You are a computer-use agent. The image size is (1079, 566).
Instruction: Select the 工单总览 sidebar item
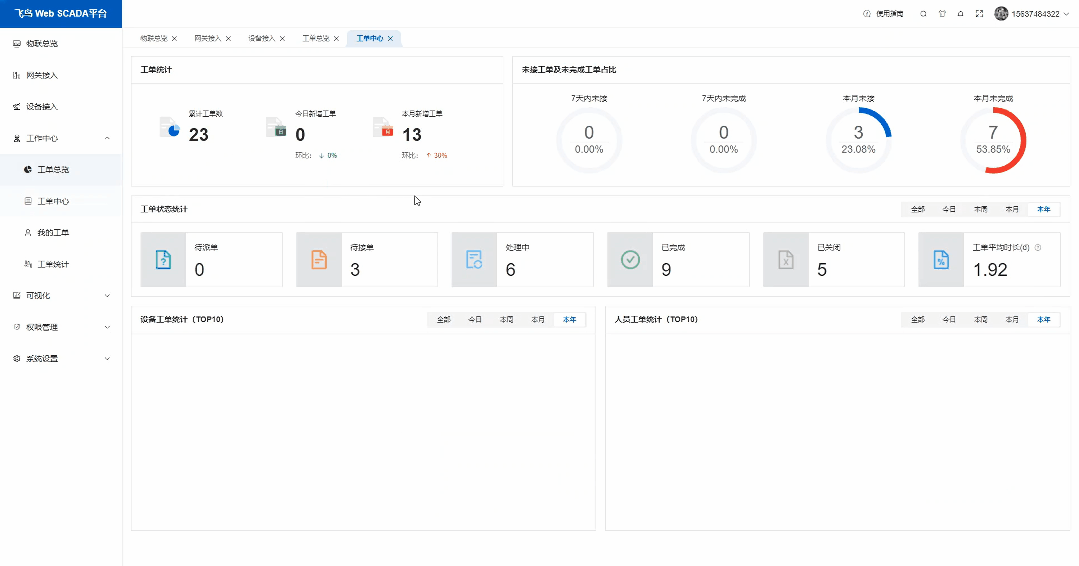pyautogui.click(x=61, y=169)
